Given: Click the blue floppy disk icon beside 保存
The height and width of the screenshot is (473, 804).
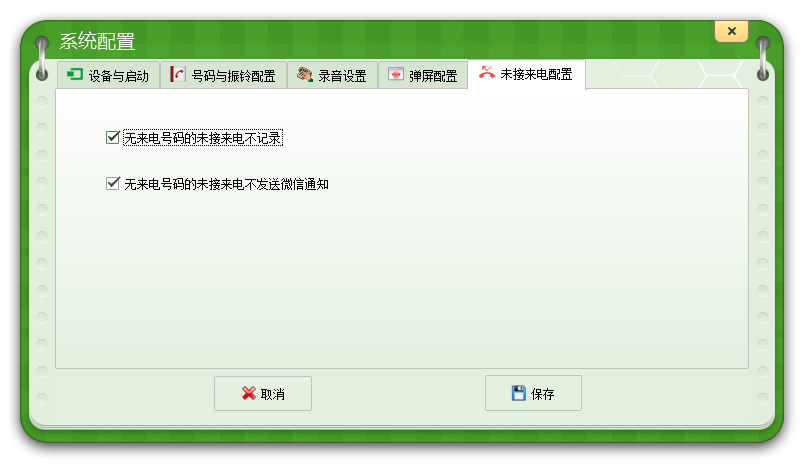Looking at the screenshot, I should [518, 394].
